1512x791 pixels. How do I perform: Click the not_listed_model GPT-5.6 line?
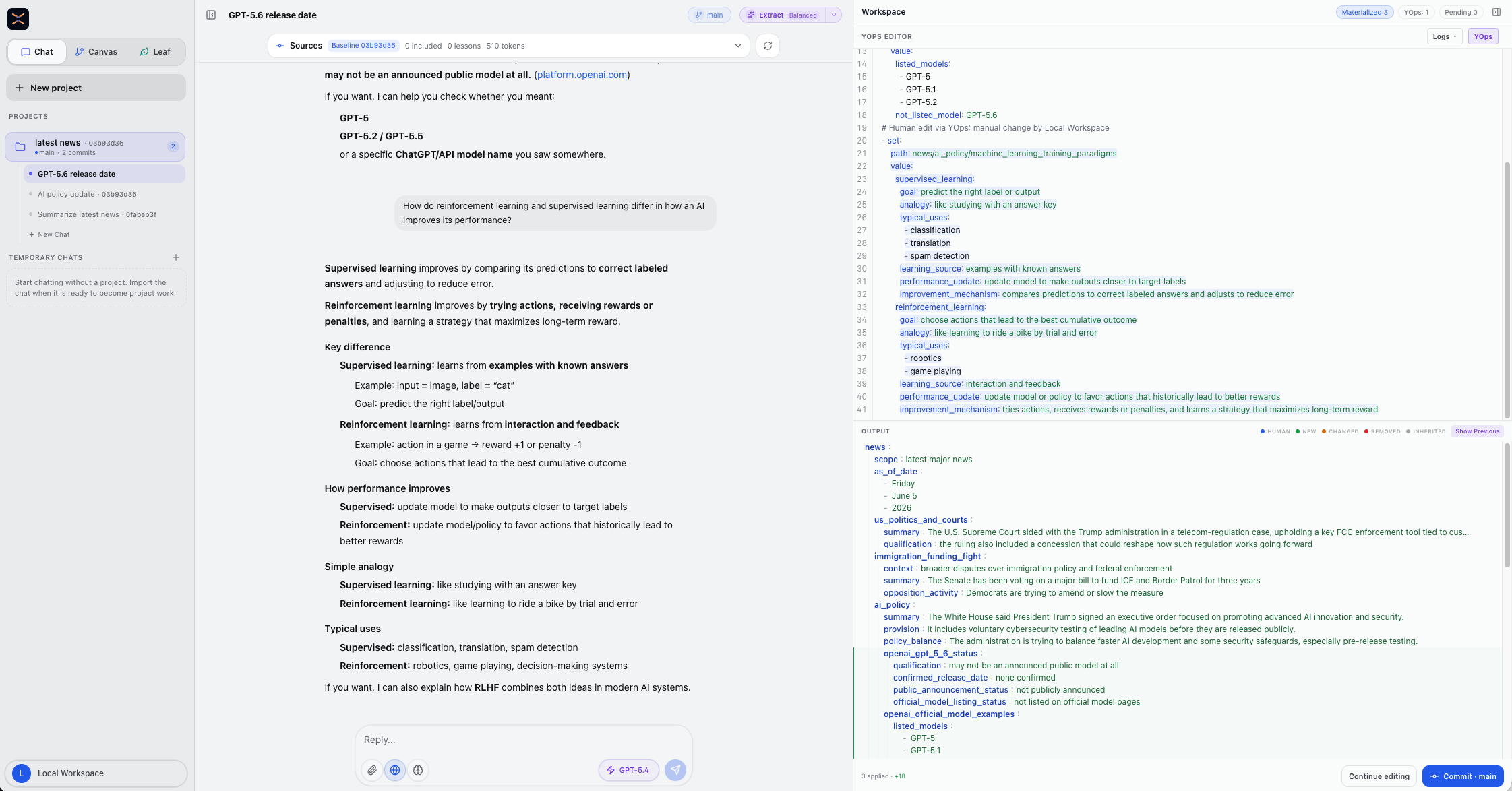point(946,115)
